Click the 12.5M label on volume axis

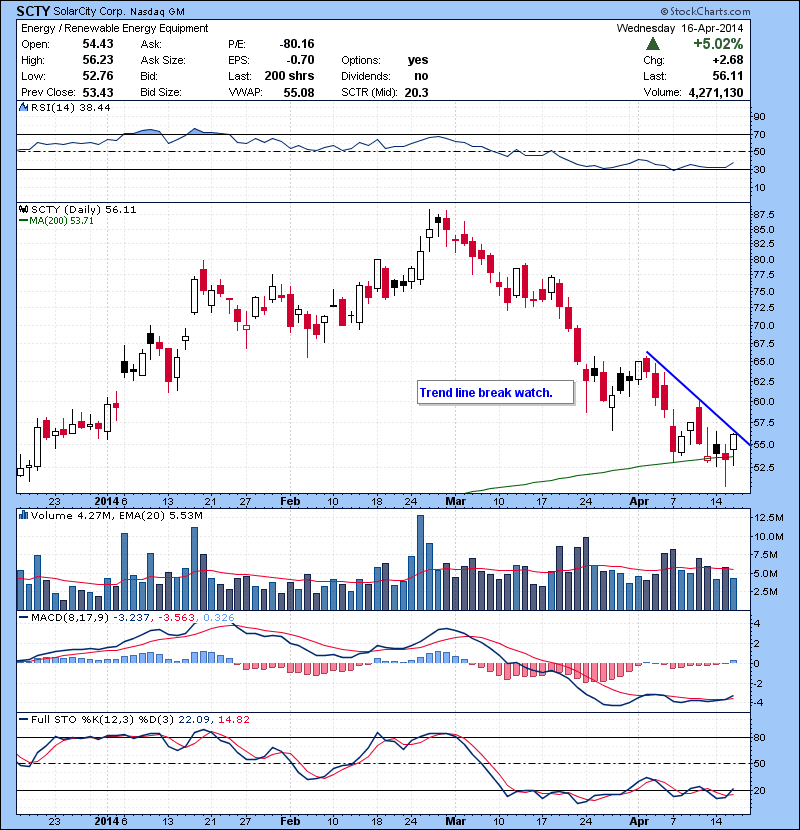(x=769, y=518)
